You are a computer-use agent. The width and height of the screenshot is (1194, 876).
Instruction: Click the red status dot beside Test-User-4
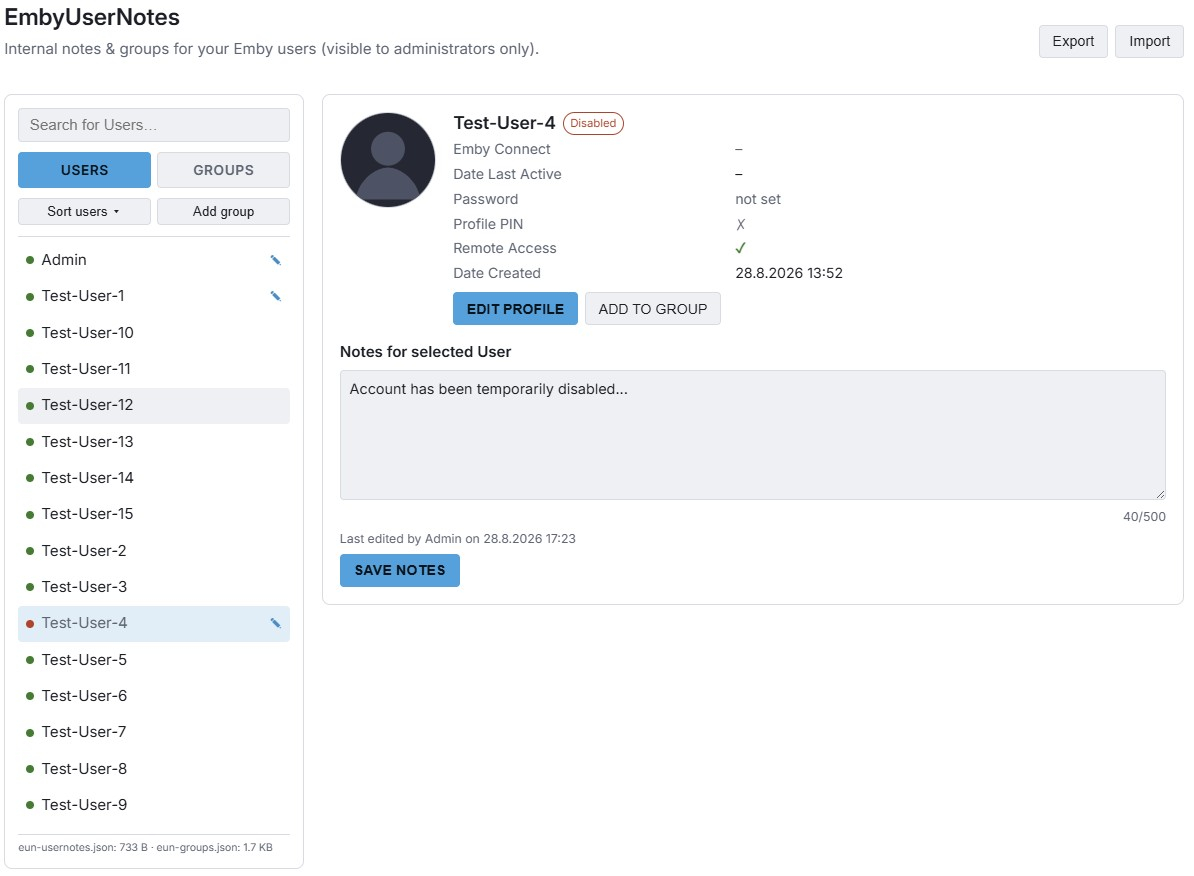tap(30, 624)
